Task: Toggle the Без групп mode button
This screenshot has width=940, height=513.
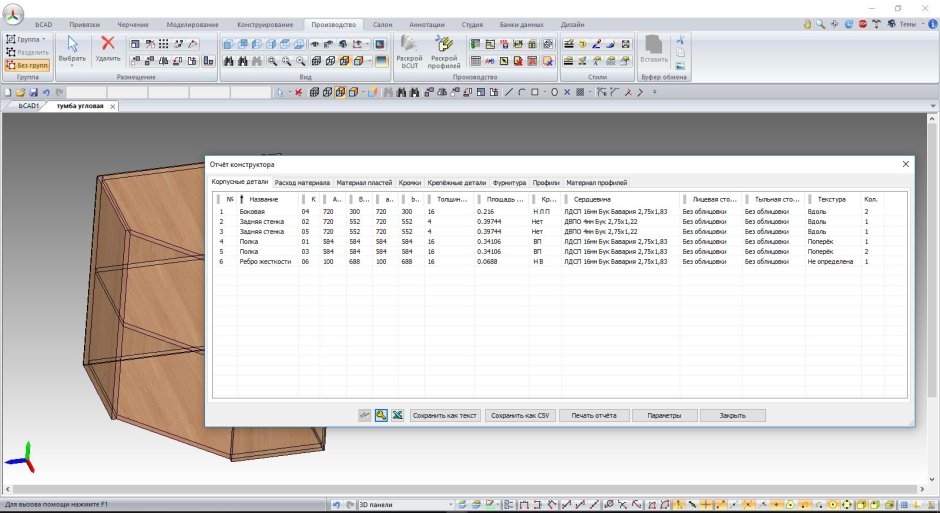Action: [x=27, y=65]
